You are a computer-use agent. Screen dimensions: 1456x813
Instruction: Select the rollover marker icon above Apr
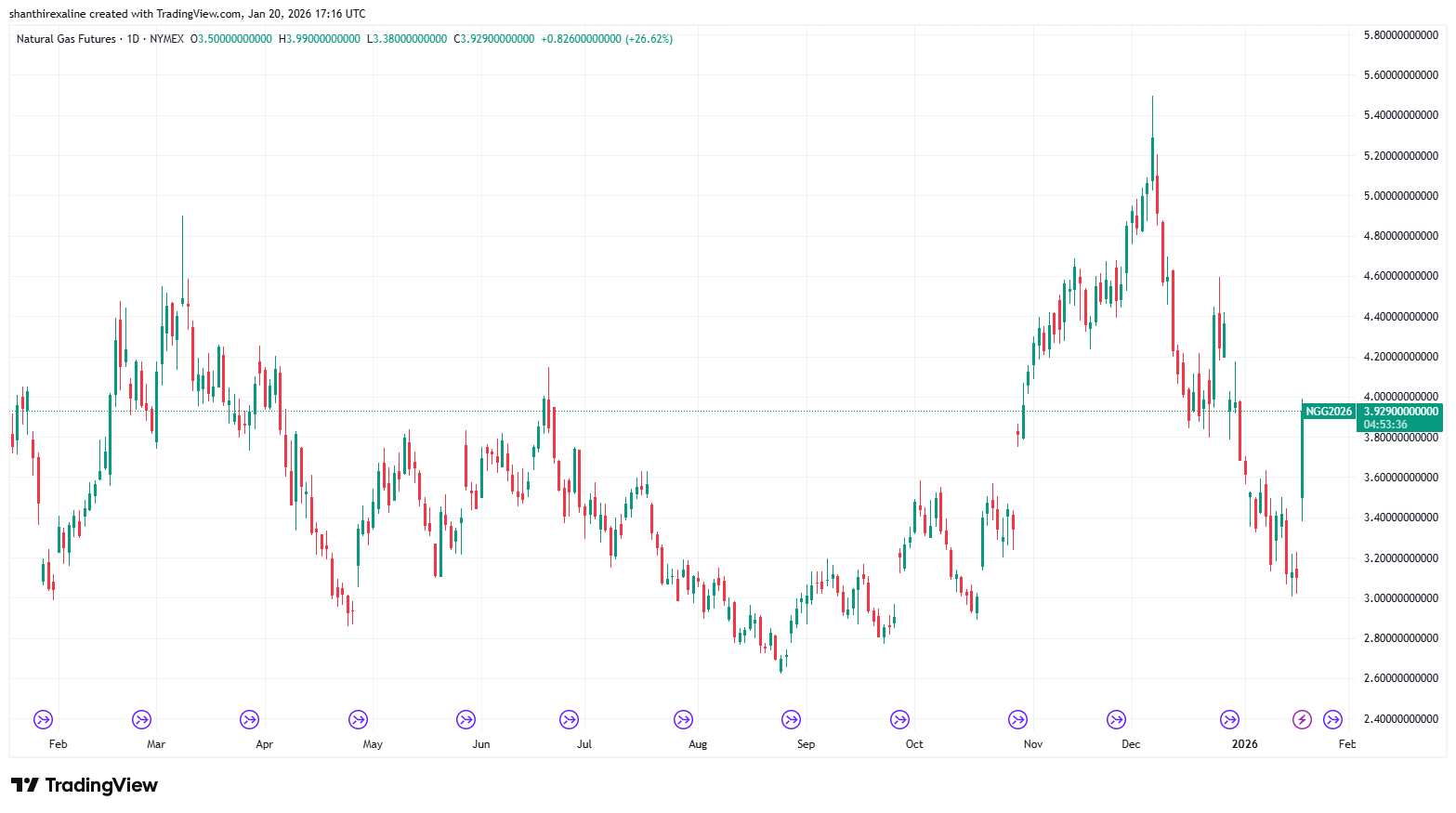coord(249,719)
